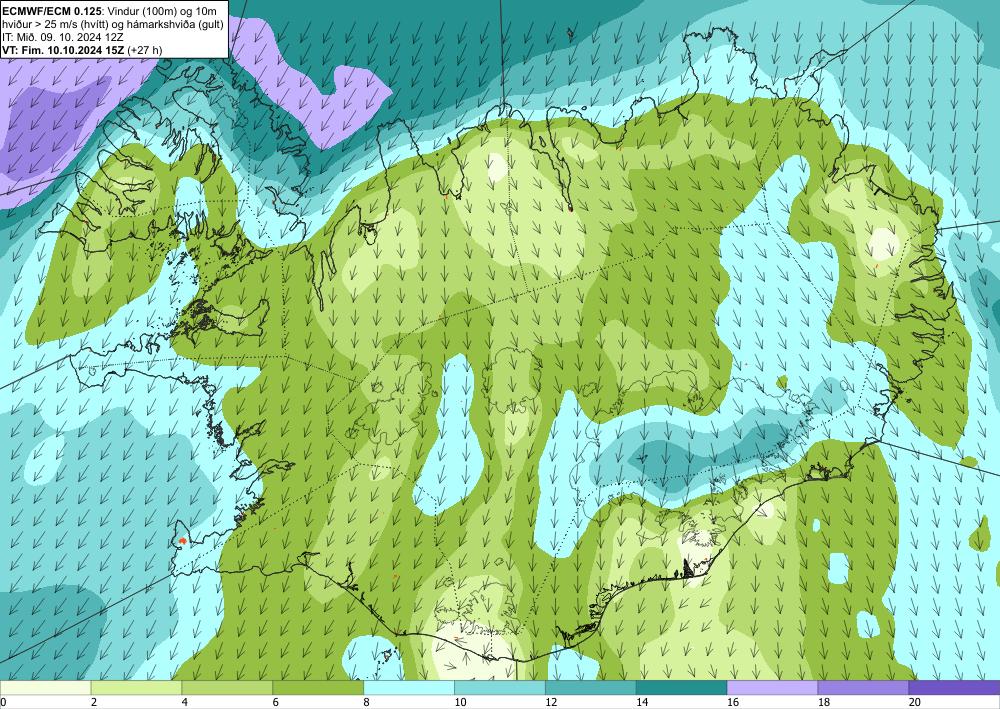Click the legend scale label '10'
1000x709 pixels.
point(460,703)
